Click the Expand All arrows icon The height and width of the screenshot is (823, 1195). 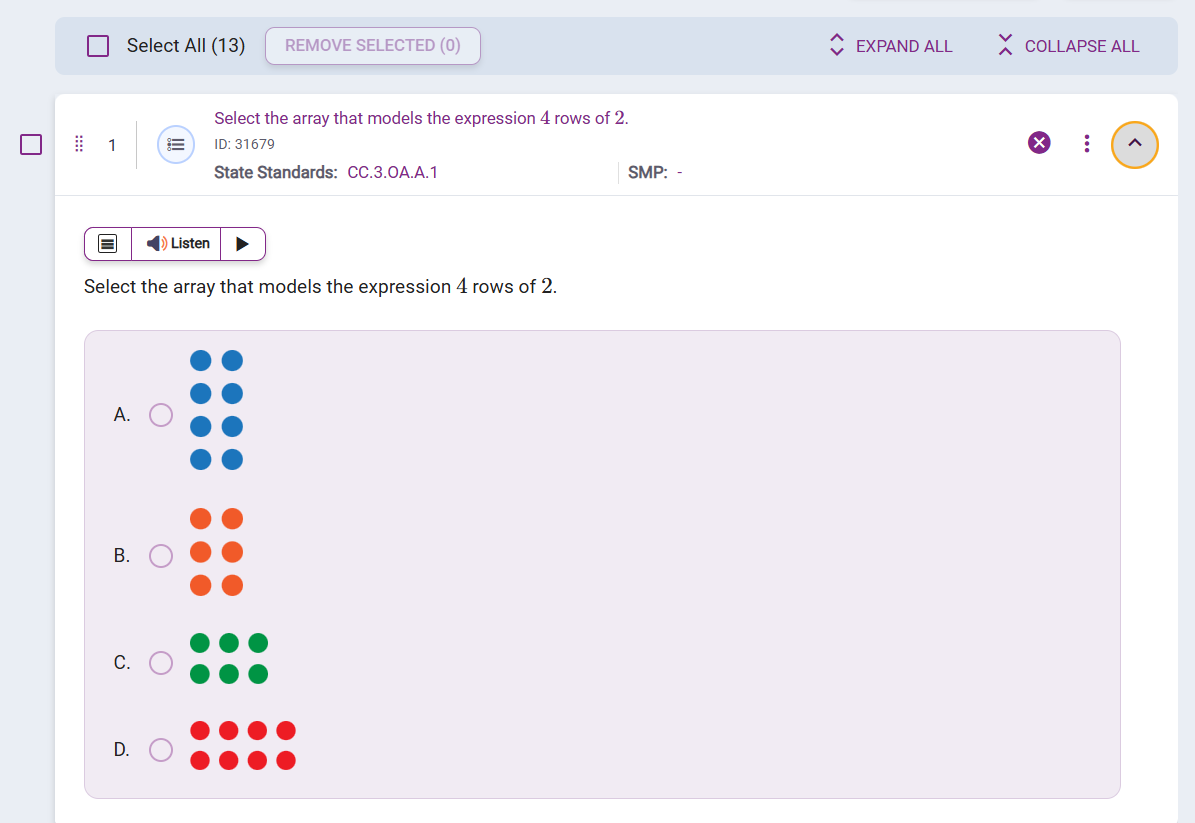(x=837, y=46)
